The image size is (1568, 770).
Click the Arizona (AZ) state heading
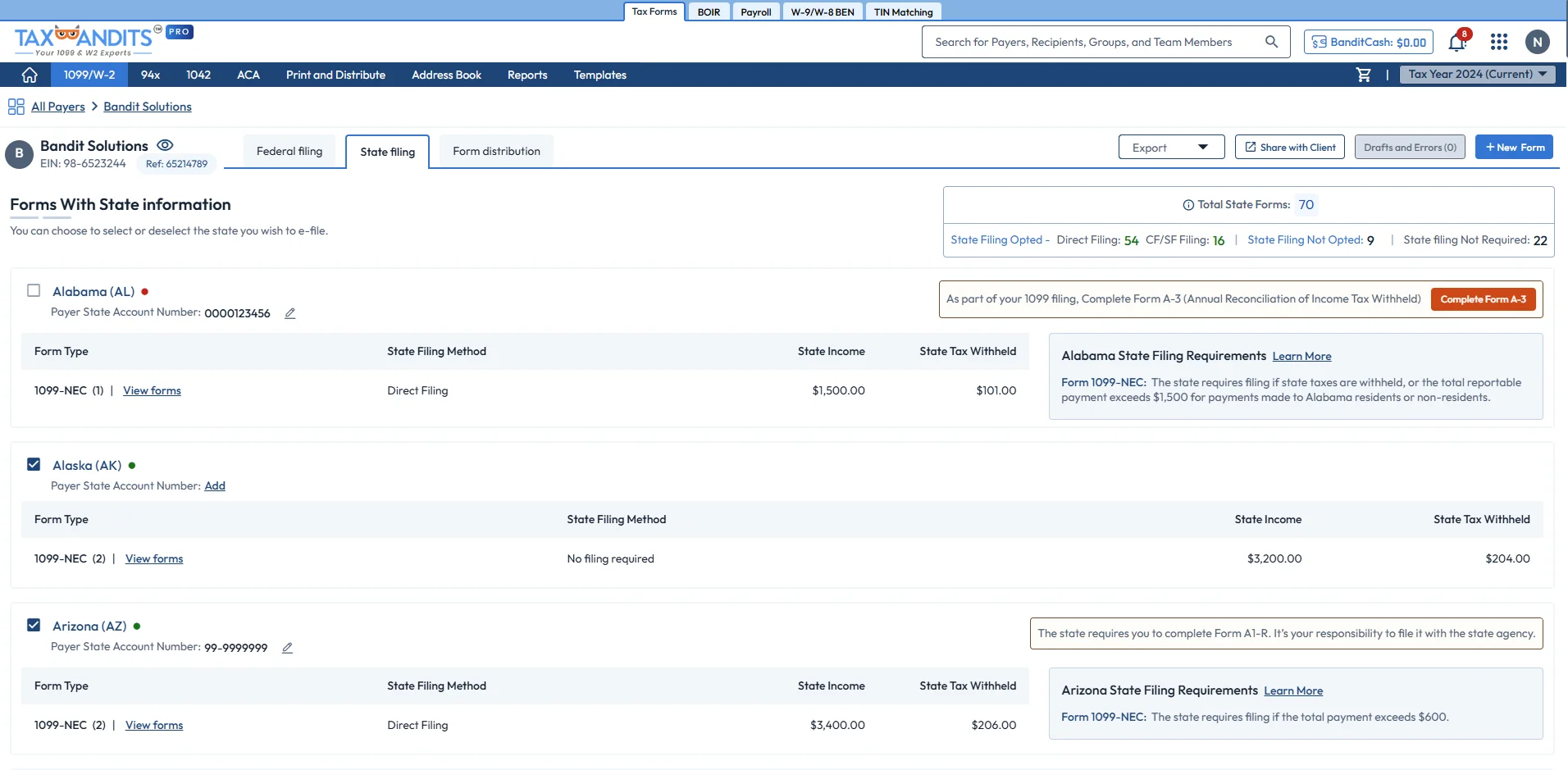click(x=89, y=626)
